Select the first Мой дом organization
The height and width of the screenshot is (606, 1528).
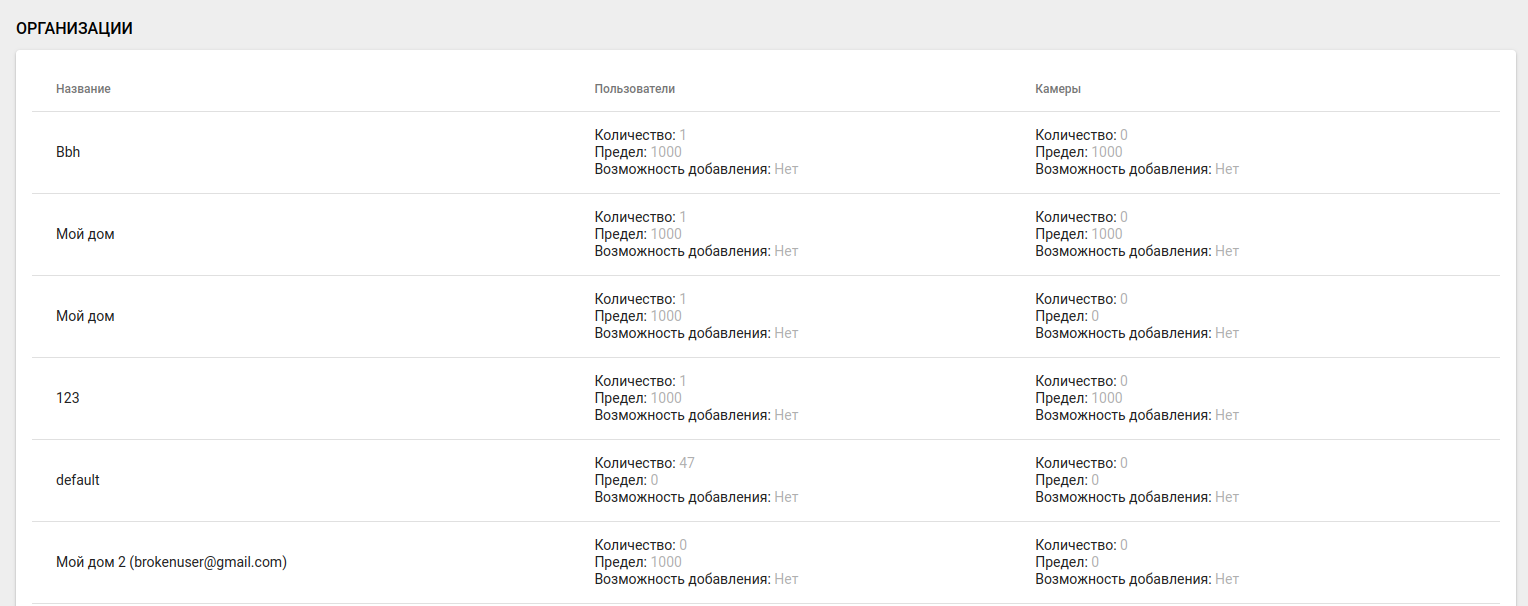click(x=85, y=234)
